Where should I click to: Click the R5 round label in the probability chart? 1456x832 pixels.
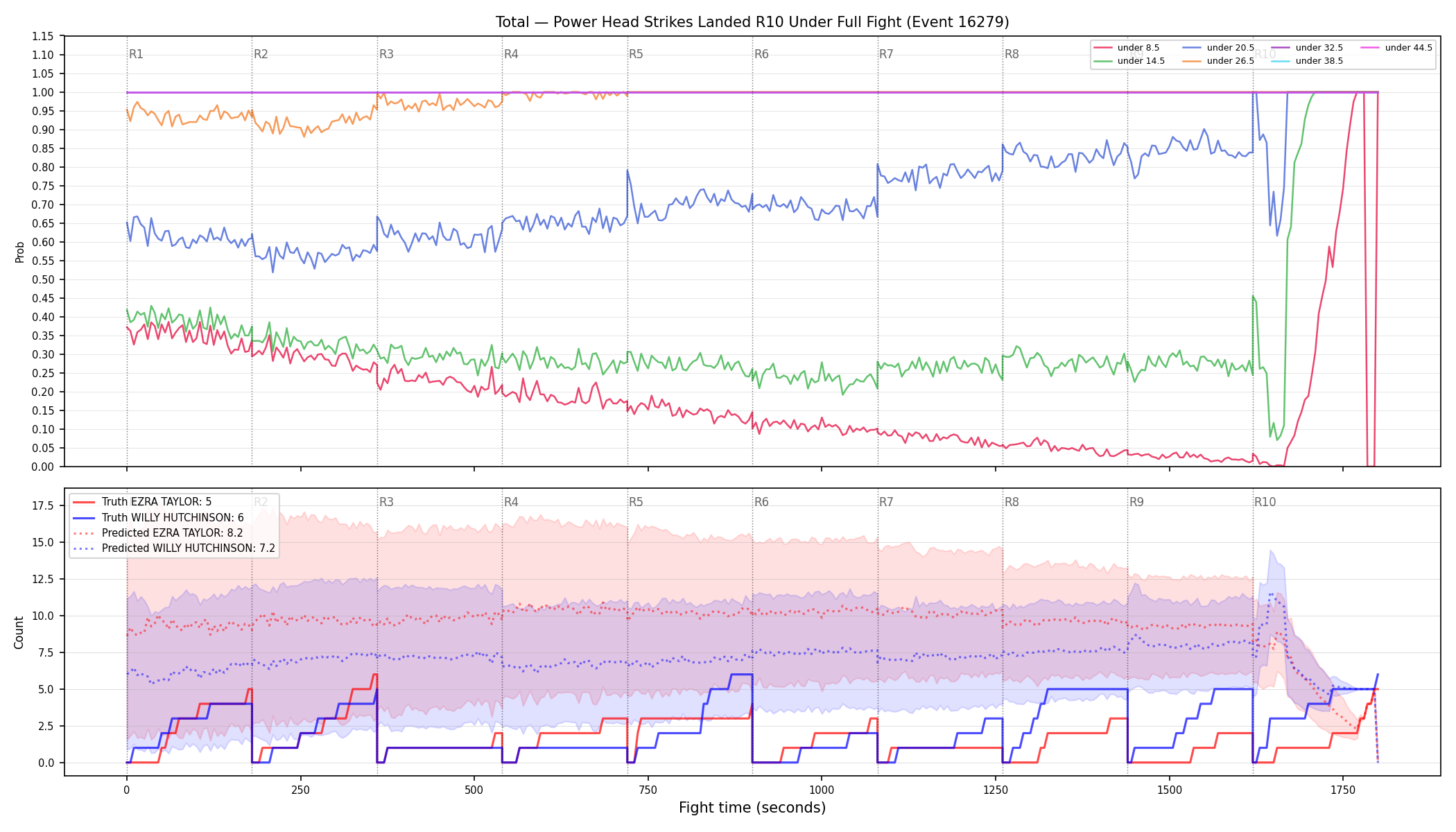coord(636,54)
